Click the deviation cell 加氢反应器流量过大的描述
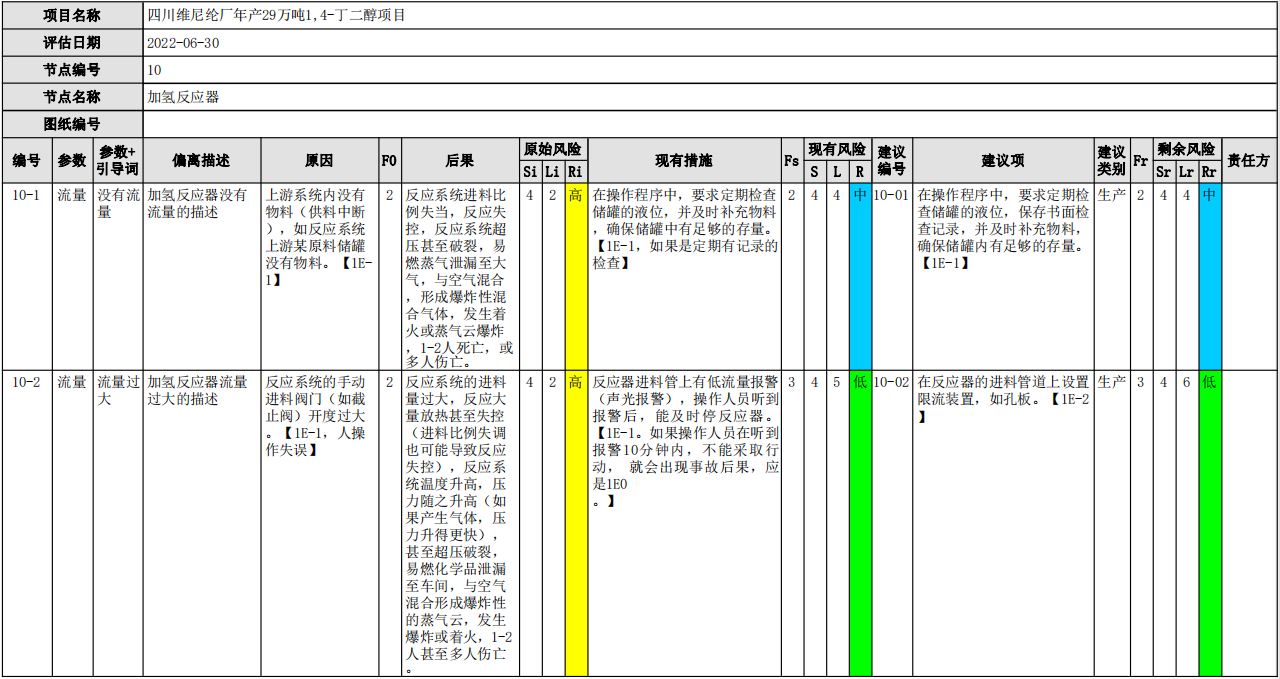 pyautogui.click(x=202, y=523)
